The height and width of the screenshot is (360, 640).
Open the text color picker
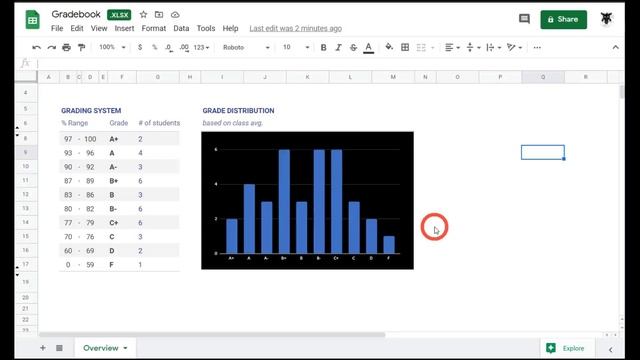pyautogui.click(x=369, y=48)
